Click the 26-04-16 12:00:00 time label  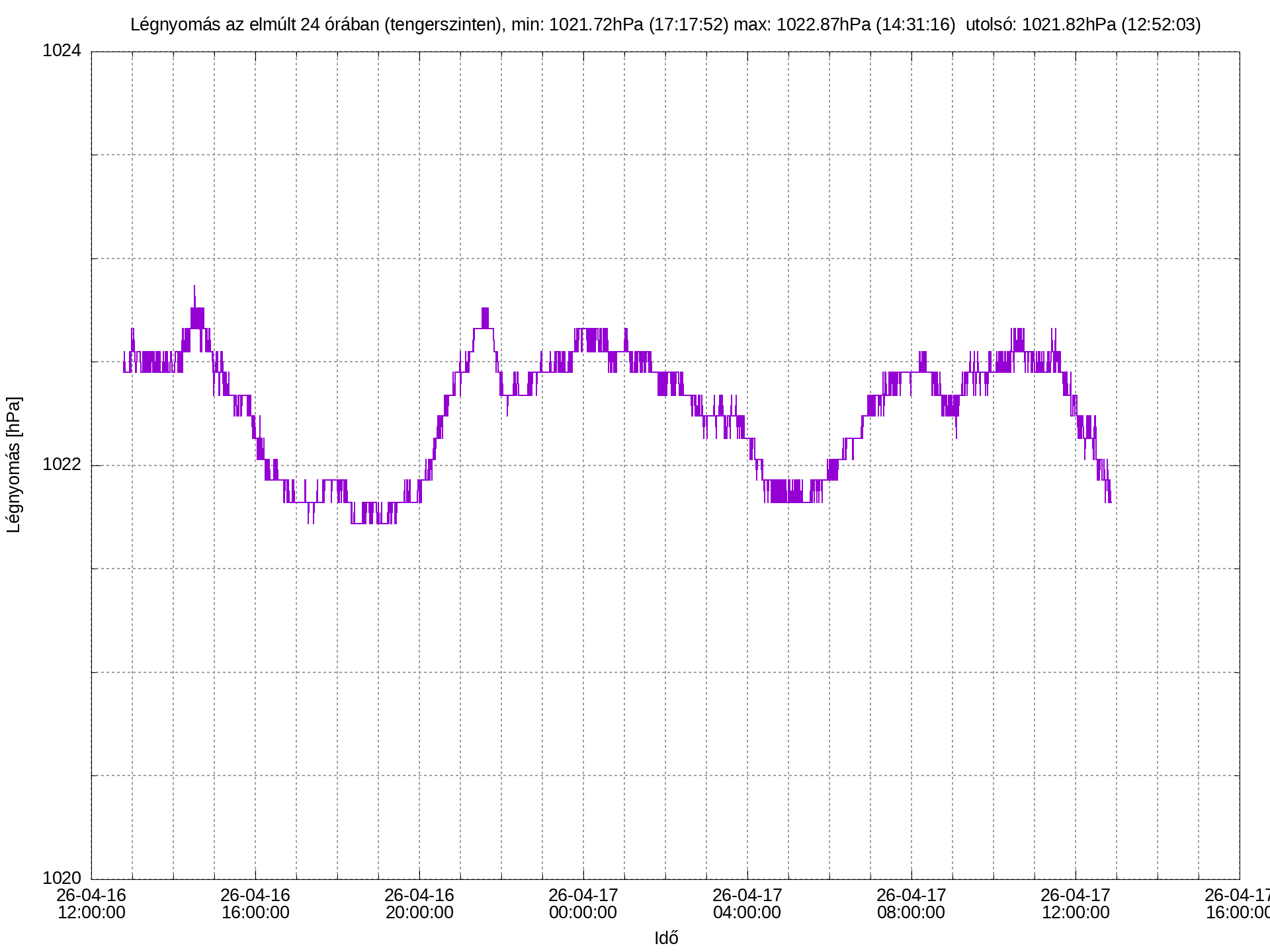point(91,904)
